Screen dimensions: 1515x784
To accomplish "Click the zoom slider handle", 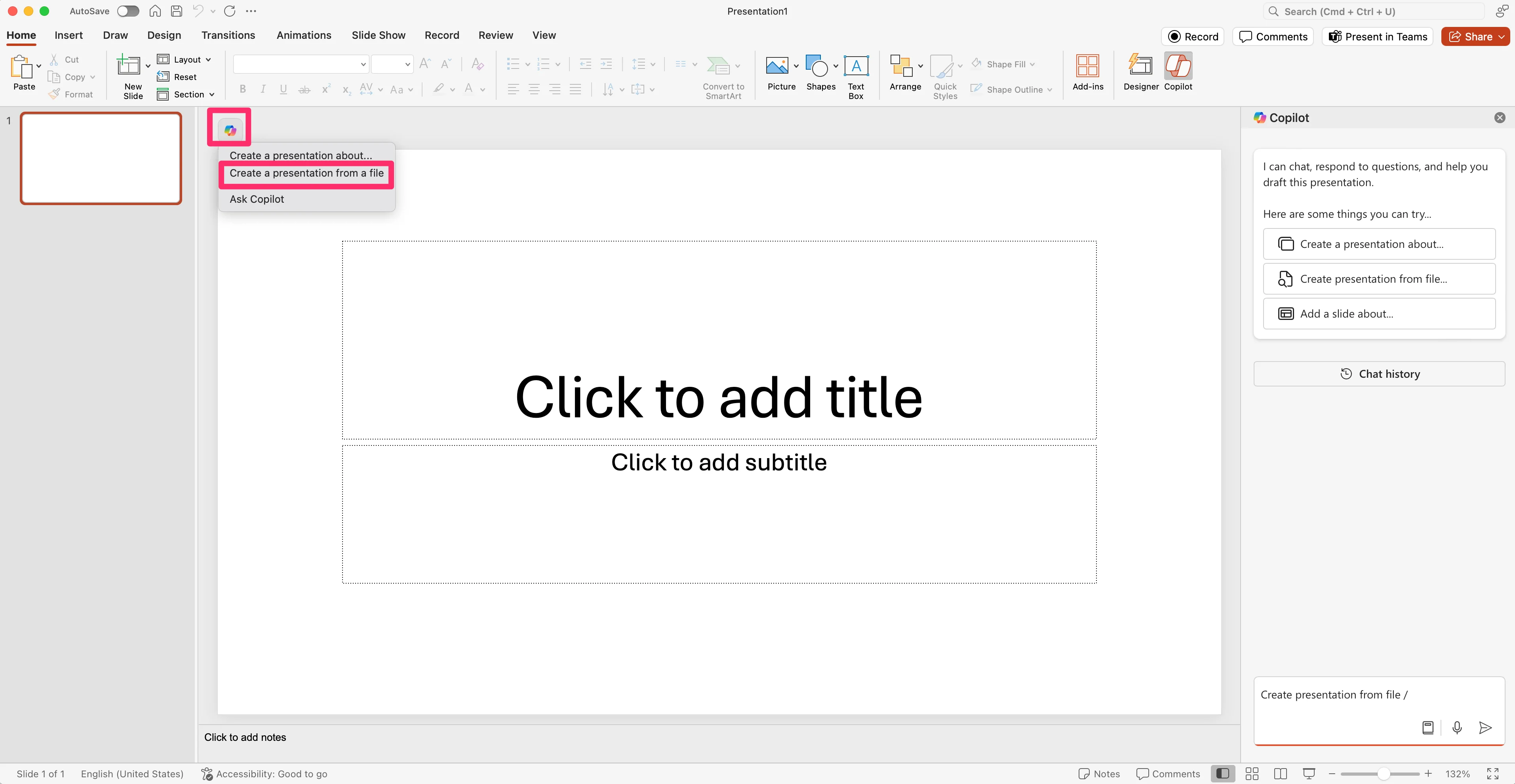I will point(1384,773).
